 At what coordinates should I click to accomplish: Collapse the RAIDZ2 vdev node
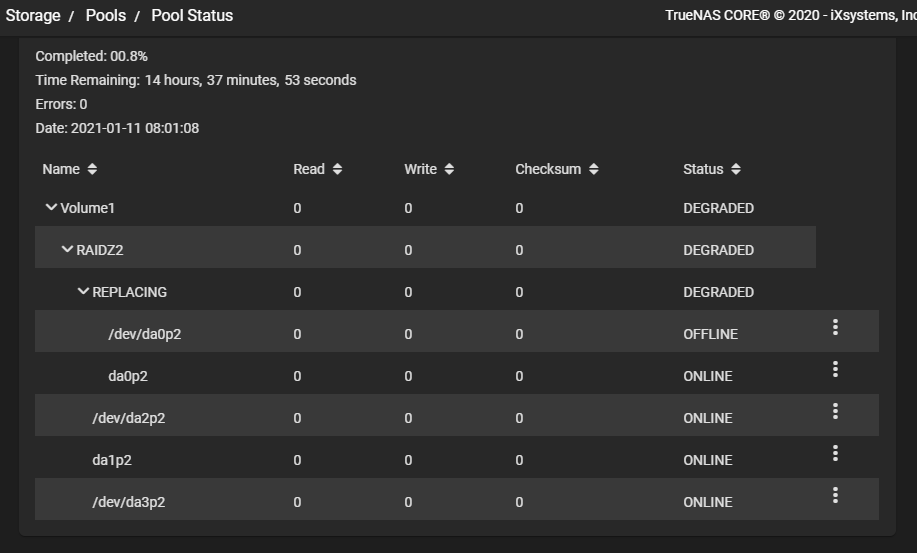point(67,249)
